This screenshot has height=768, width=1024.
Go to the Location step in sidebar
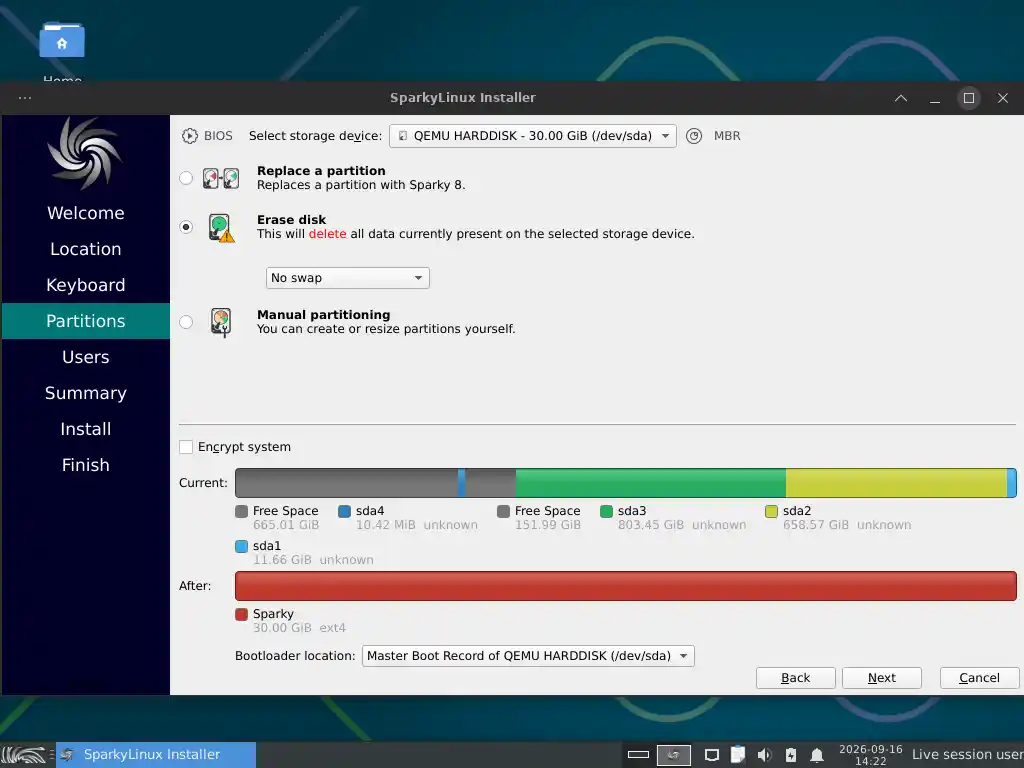[x=86, y=249]
